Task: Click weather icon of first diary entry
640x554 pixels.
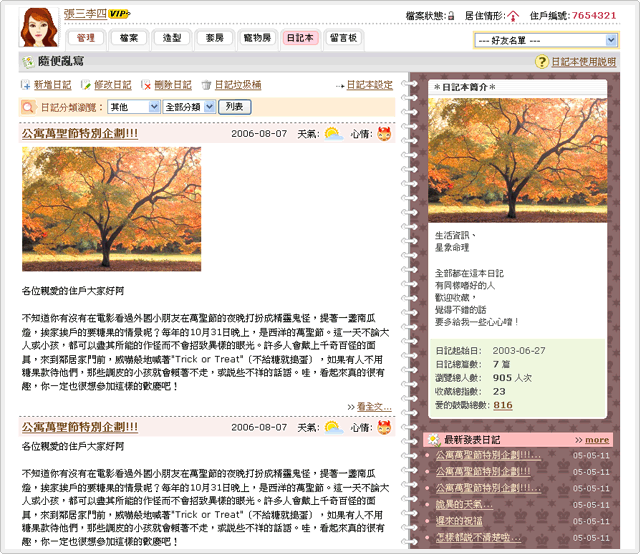Action: click(333, 133)
